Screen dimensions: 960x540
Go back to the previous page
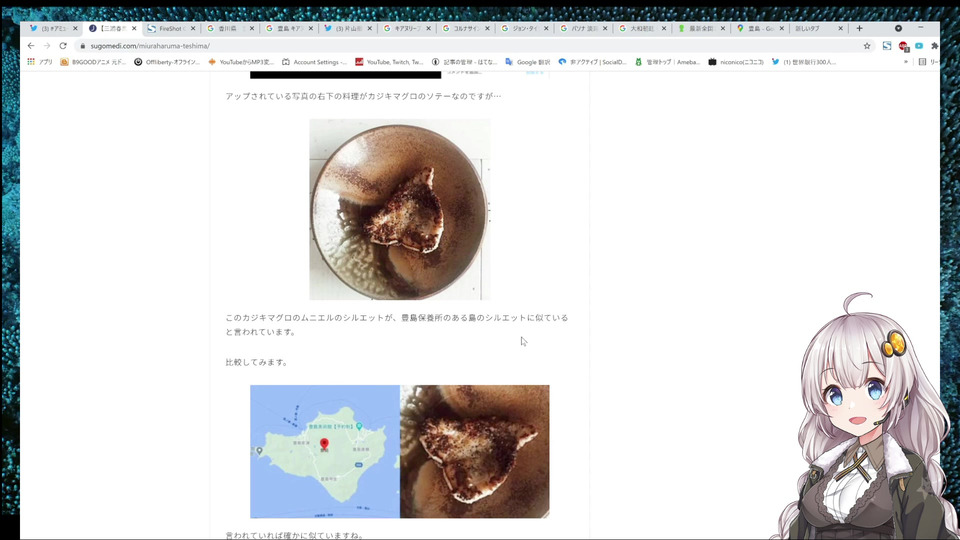31,46
